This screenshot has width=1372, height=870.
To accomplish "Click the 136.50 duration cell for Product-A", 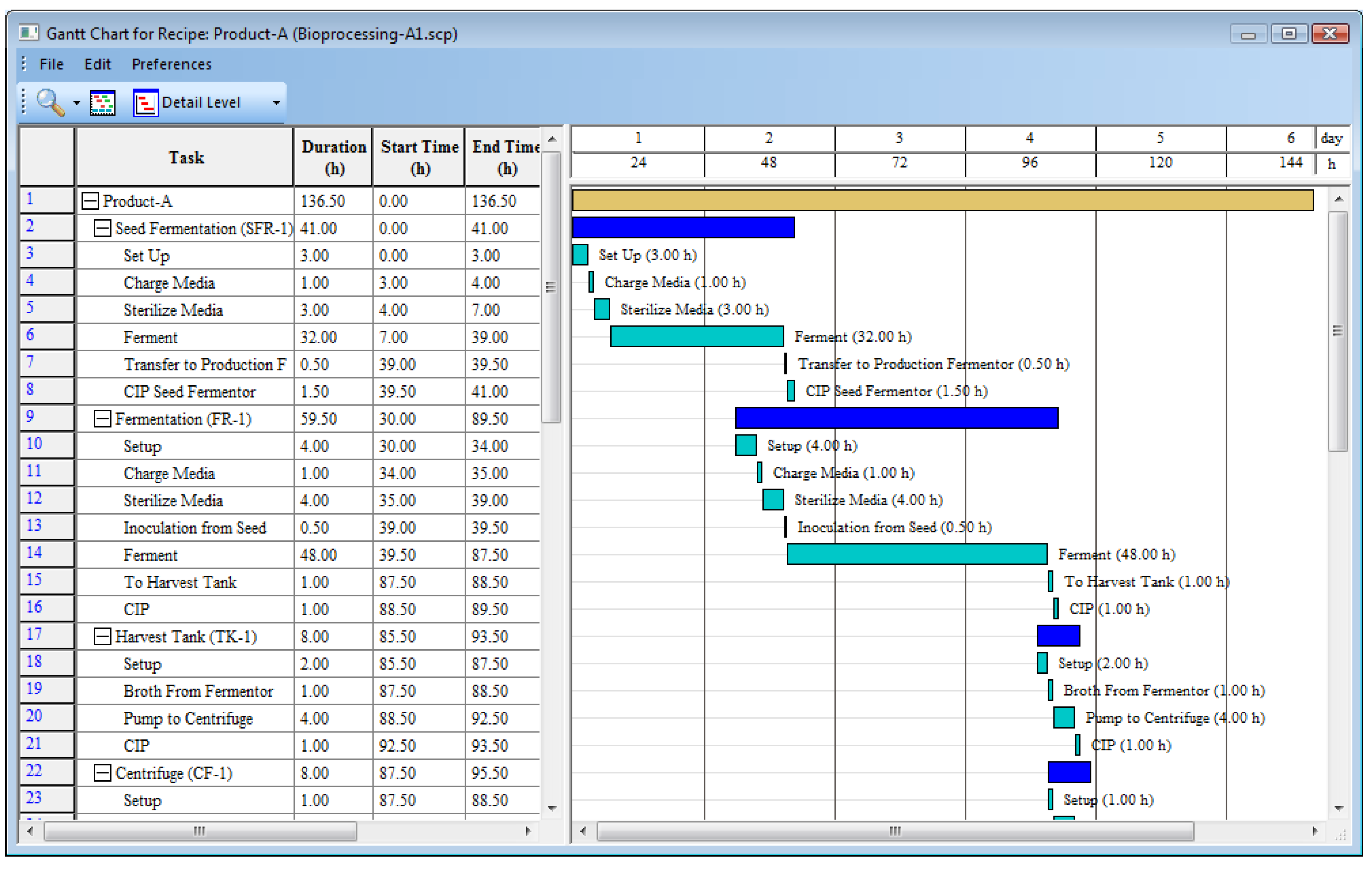I will 333,201.
